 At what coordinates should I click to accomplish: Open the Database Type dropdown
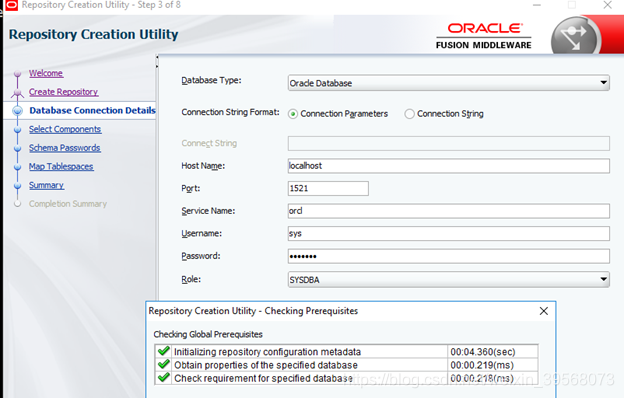[448, 83]
